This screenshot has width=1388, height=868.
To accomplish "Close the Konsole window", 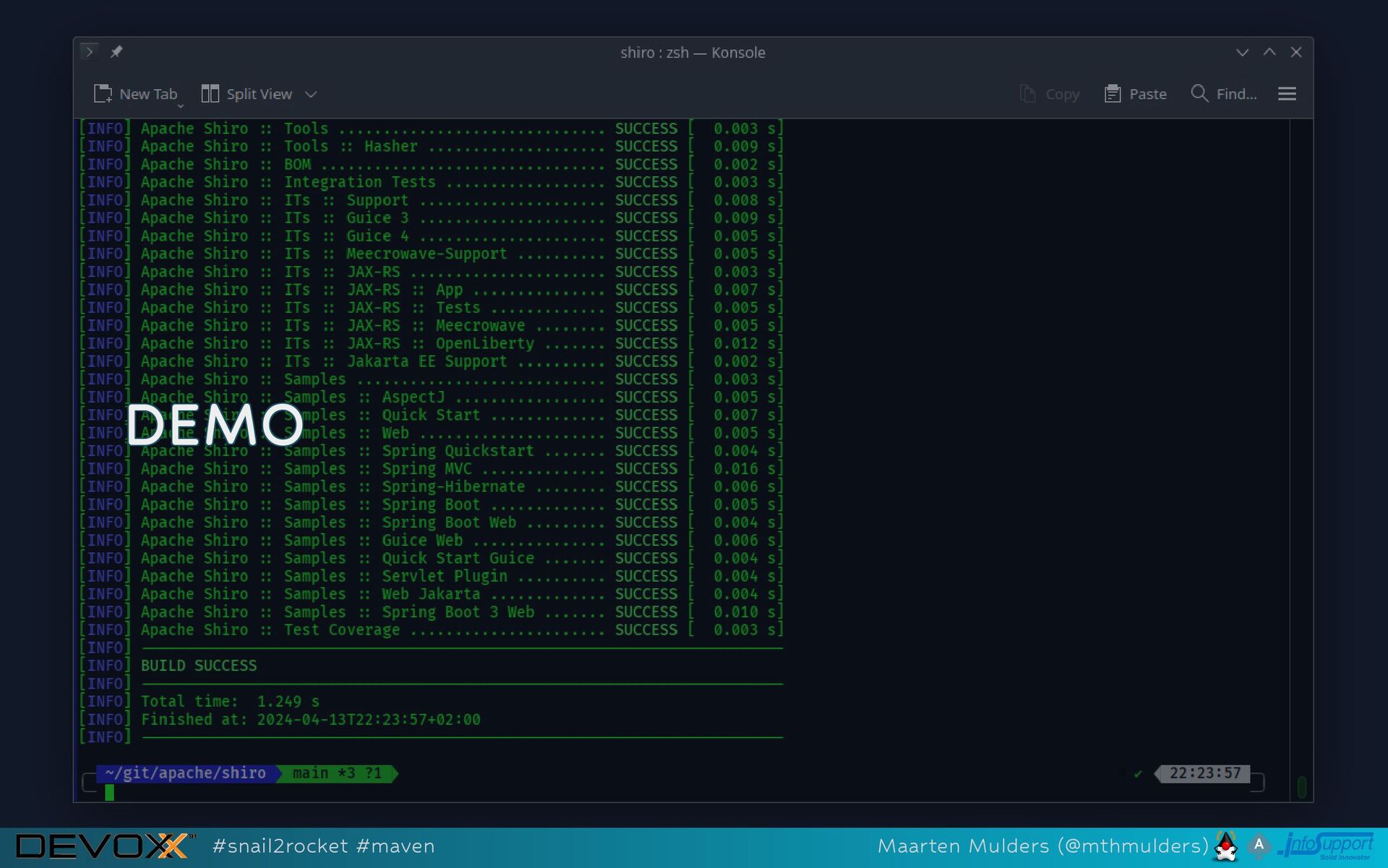I will tap(1296, 52).
